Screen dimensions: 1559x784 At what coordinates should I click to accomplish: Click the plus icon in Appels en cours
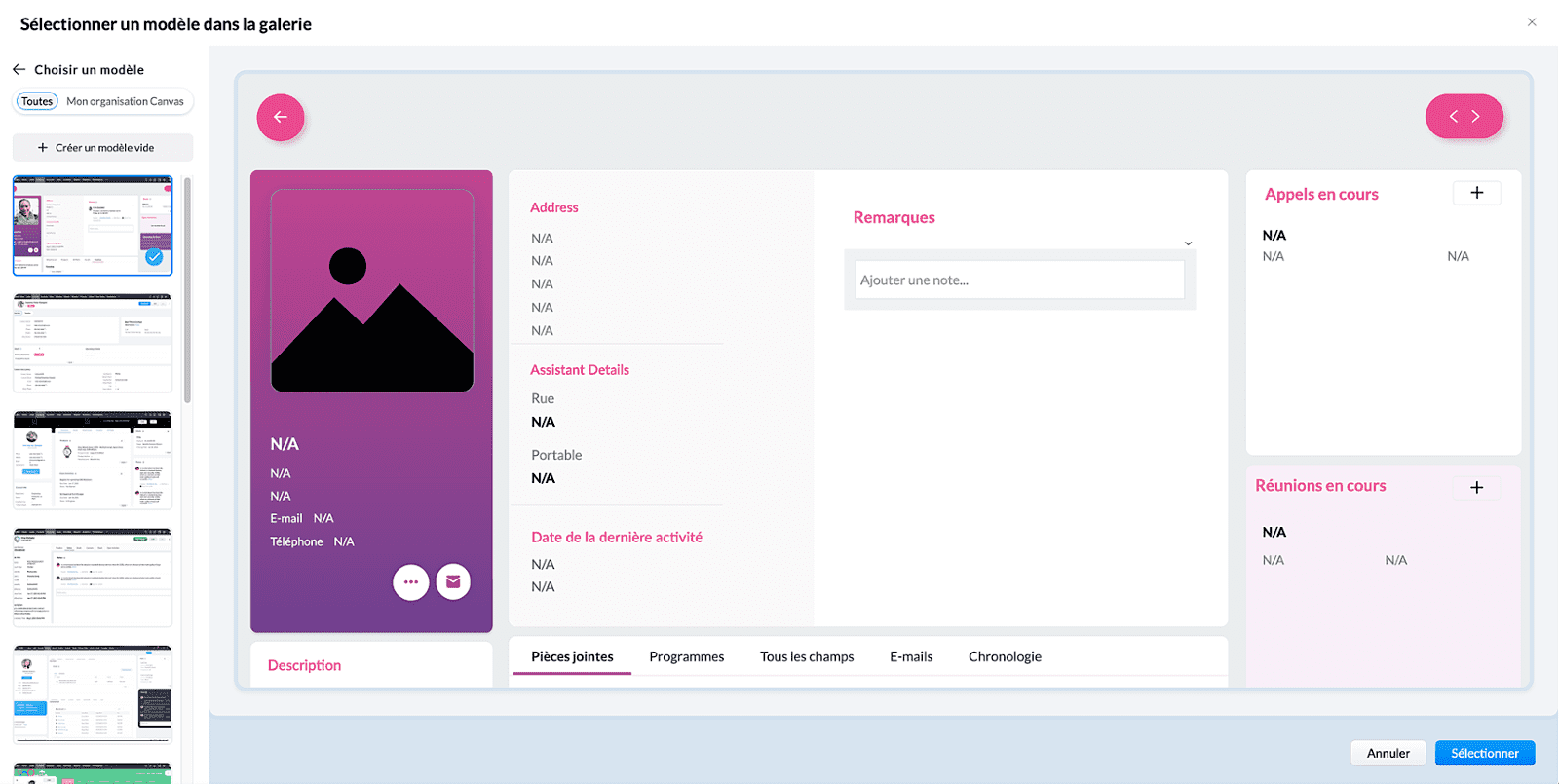click(1477, 193)
